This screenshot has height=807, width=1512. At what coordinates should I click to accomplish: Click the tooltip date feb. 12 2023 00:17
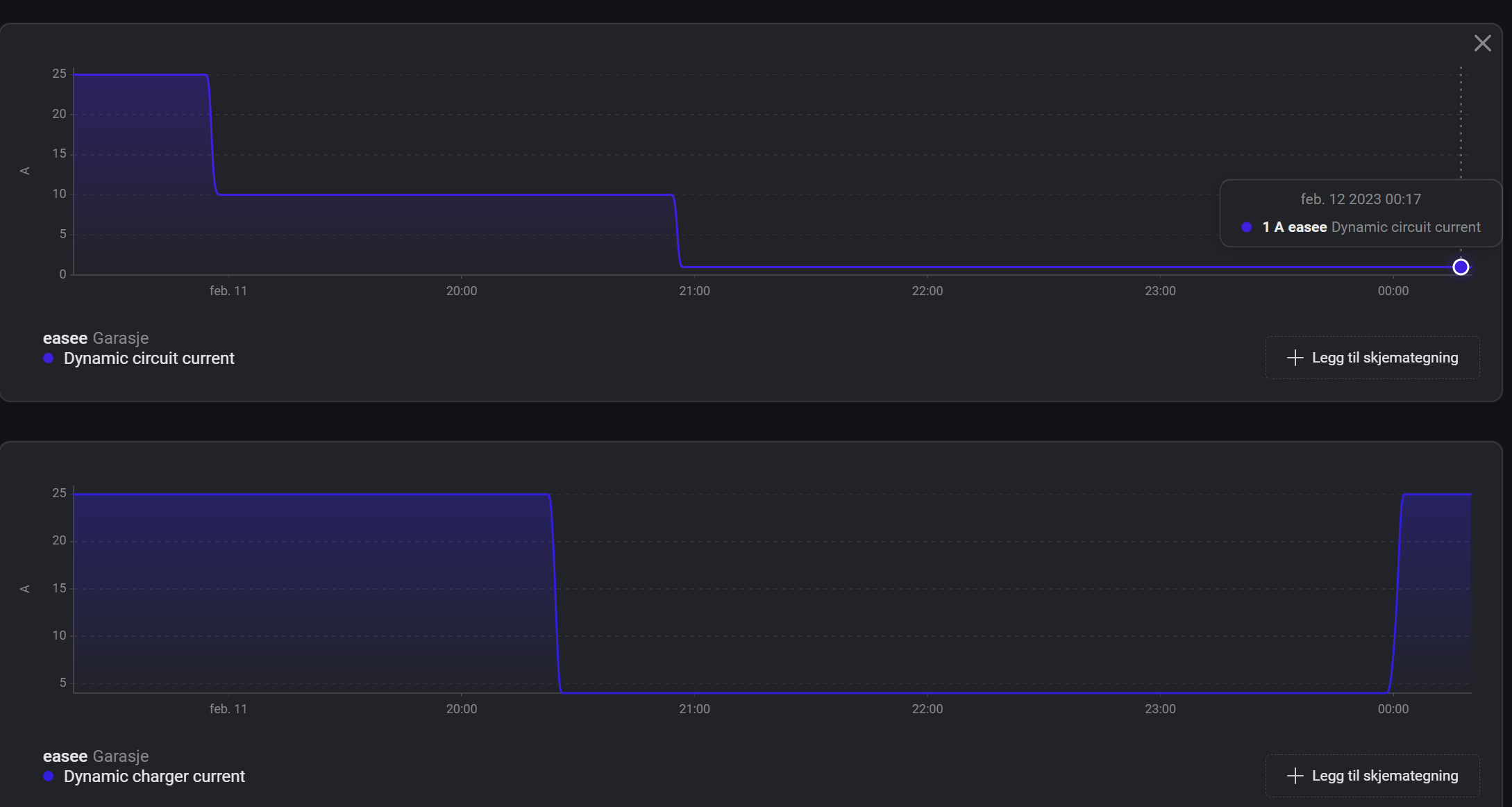click(x=1360, y=199)
